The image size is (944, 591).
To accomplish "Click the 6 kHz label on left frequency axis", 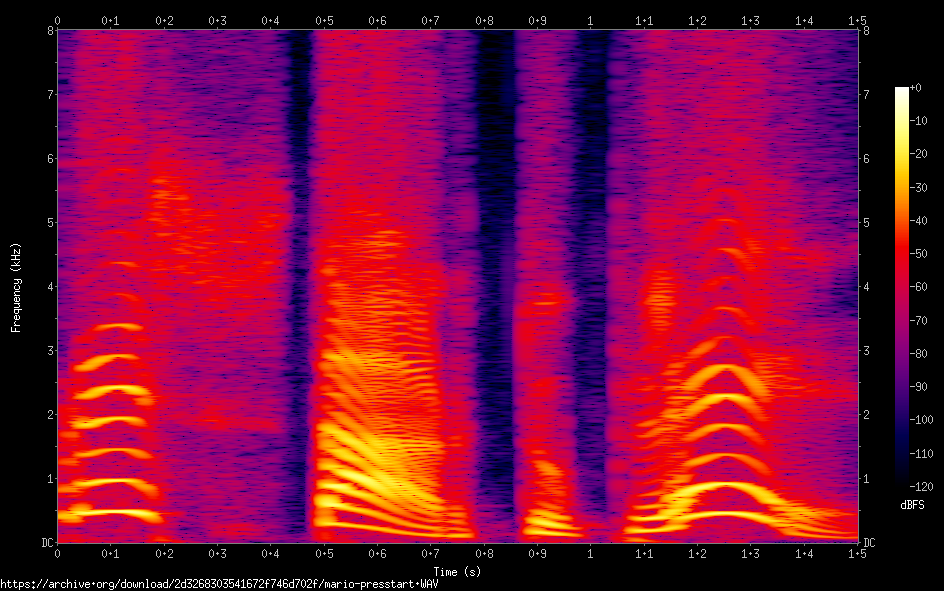I will point(49,158).
